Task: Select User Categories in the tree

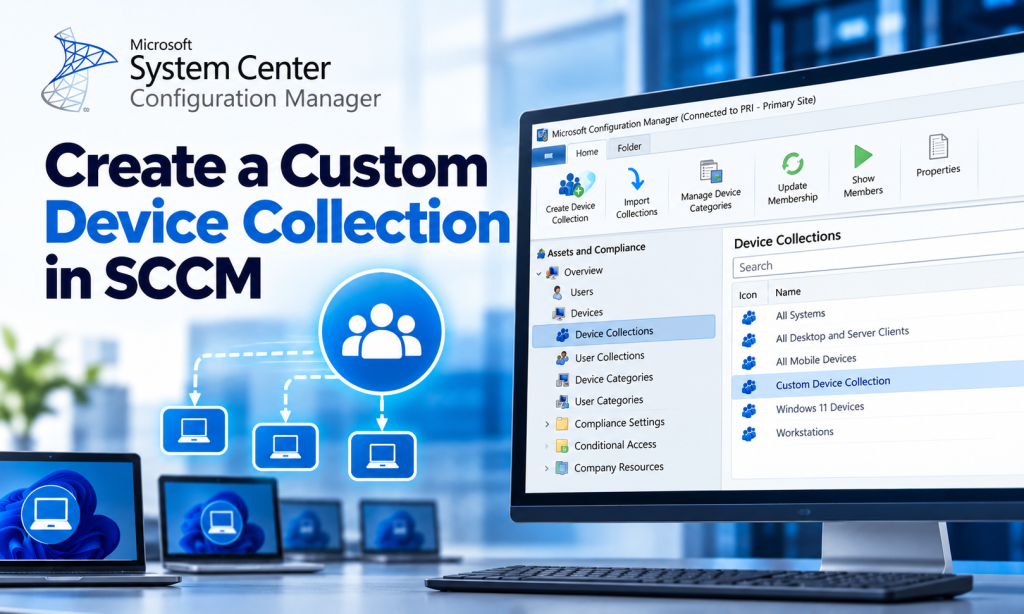Action: coord(609,400)
